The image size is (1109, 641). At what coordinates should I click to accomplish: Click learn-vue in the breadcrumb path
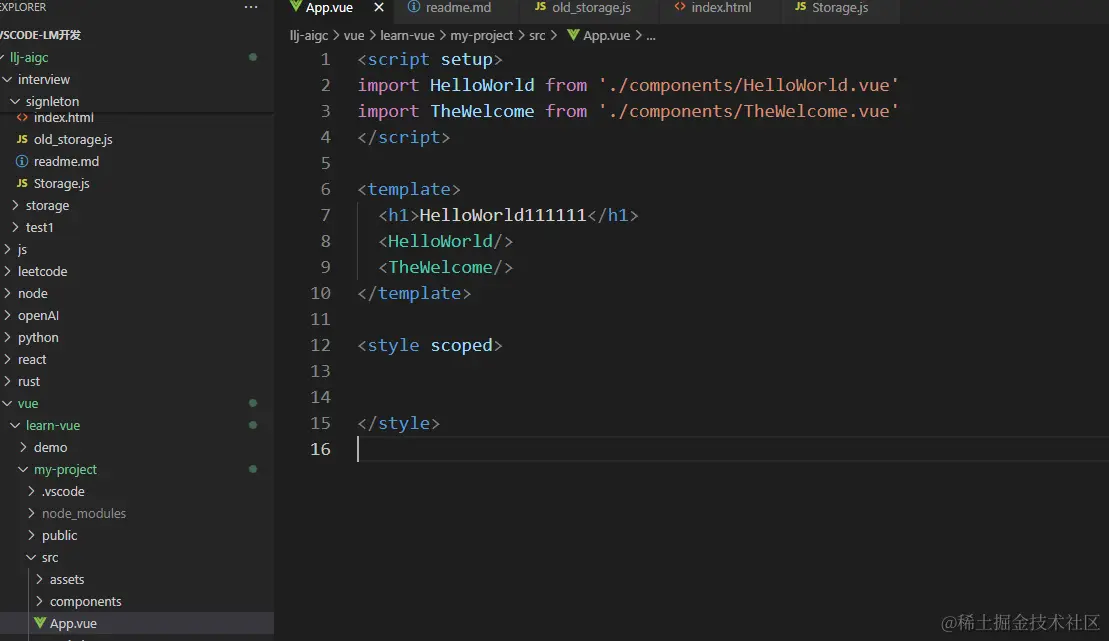click(x=407, y=35)
